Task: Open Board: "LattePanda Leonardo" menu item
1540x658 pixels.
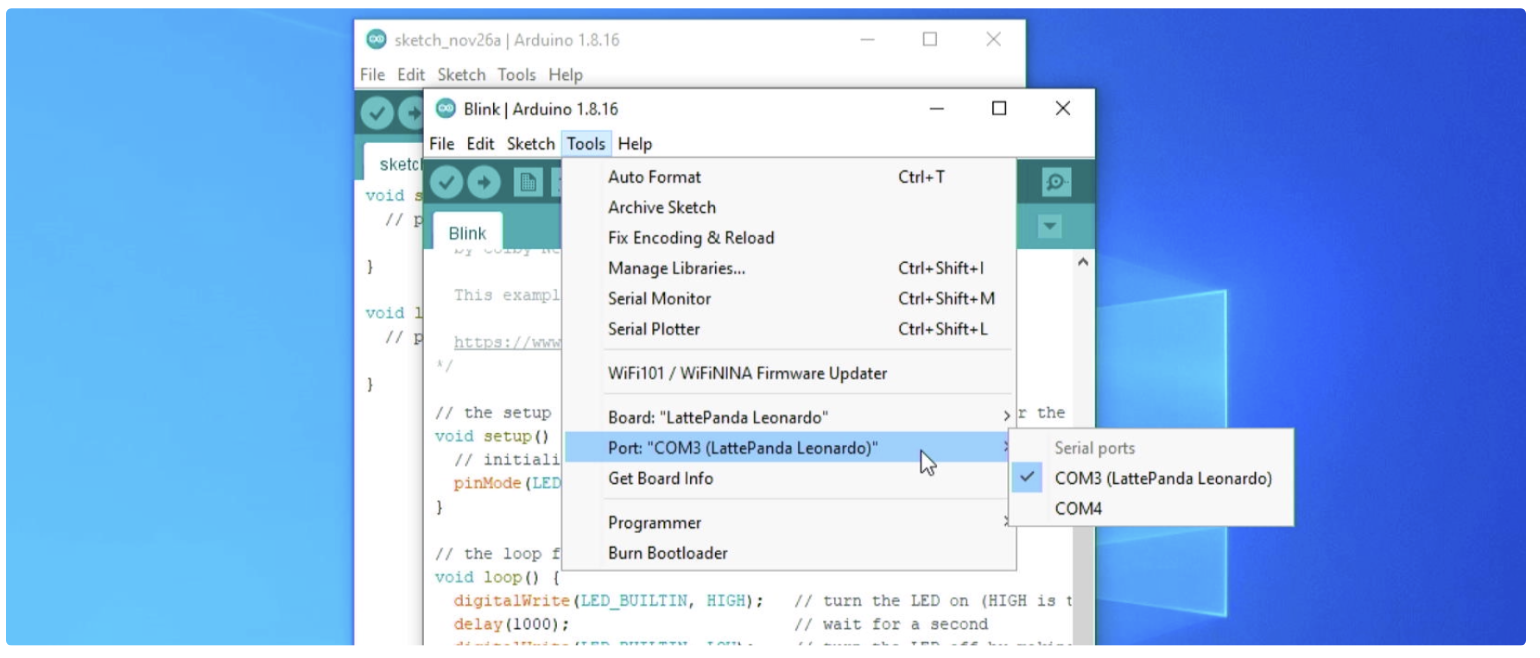Action: (x=789, y=417)
